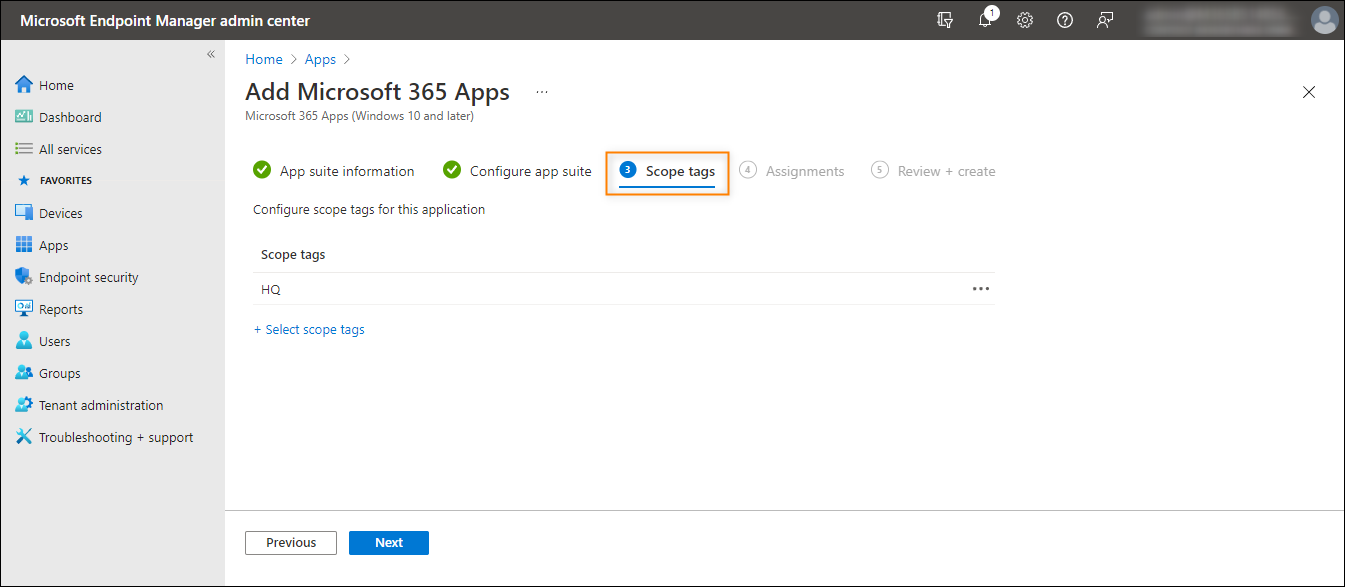The width and height of the screenshot is (1345, 587).
Task: Open the HQ scope tag options ellipsis
Action: point(981,289)
